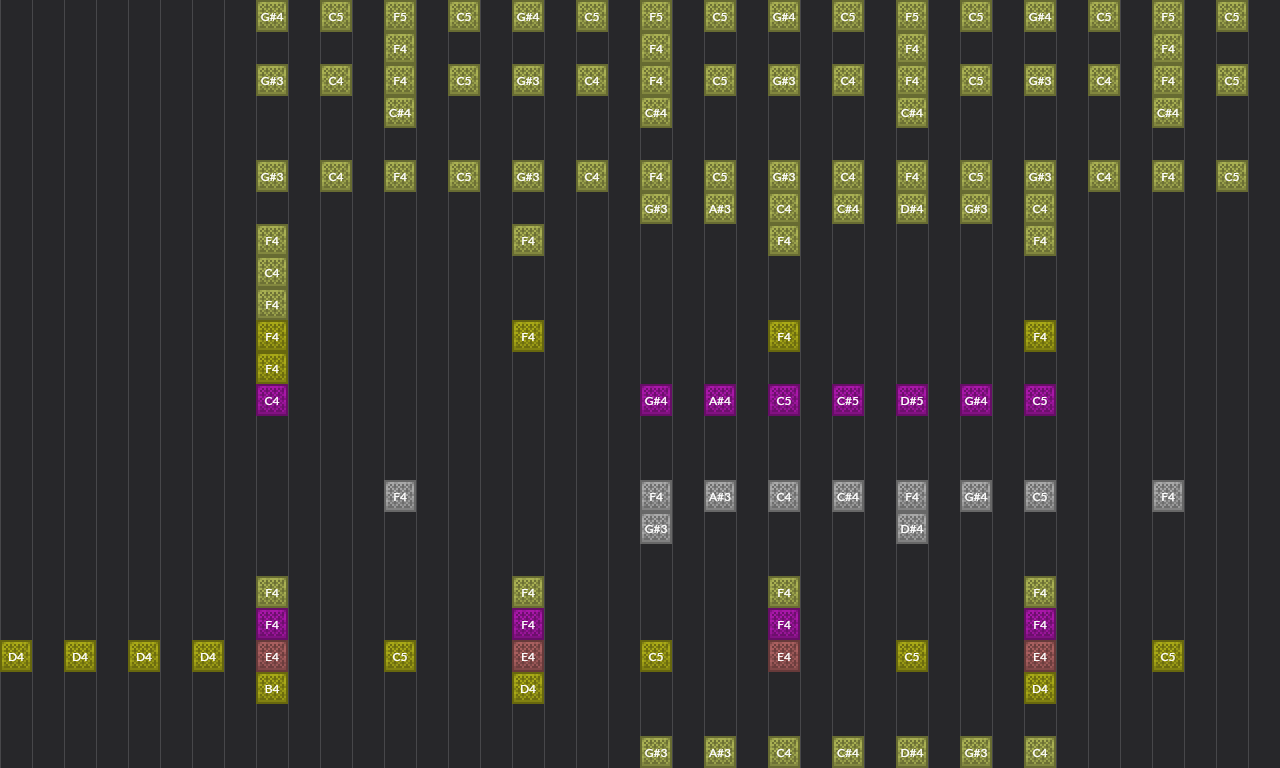Select the rightmost C5 note in the E4 row
The height and width of the screenshot is (768, 1280).
pos(1168,656)
